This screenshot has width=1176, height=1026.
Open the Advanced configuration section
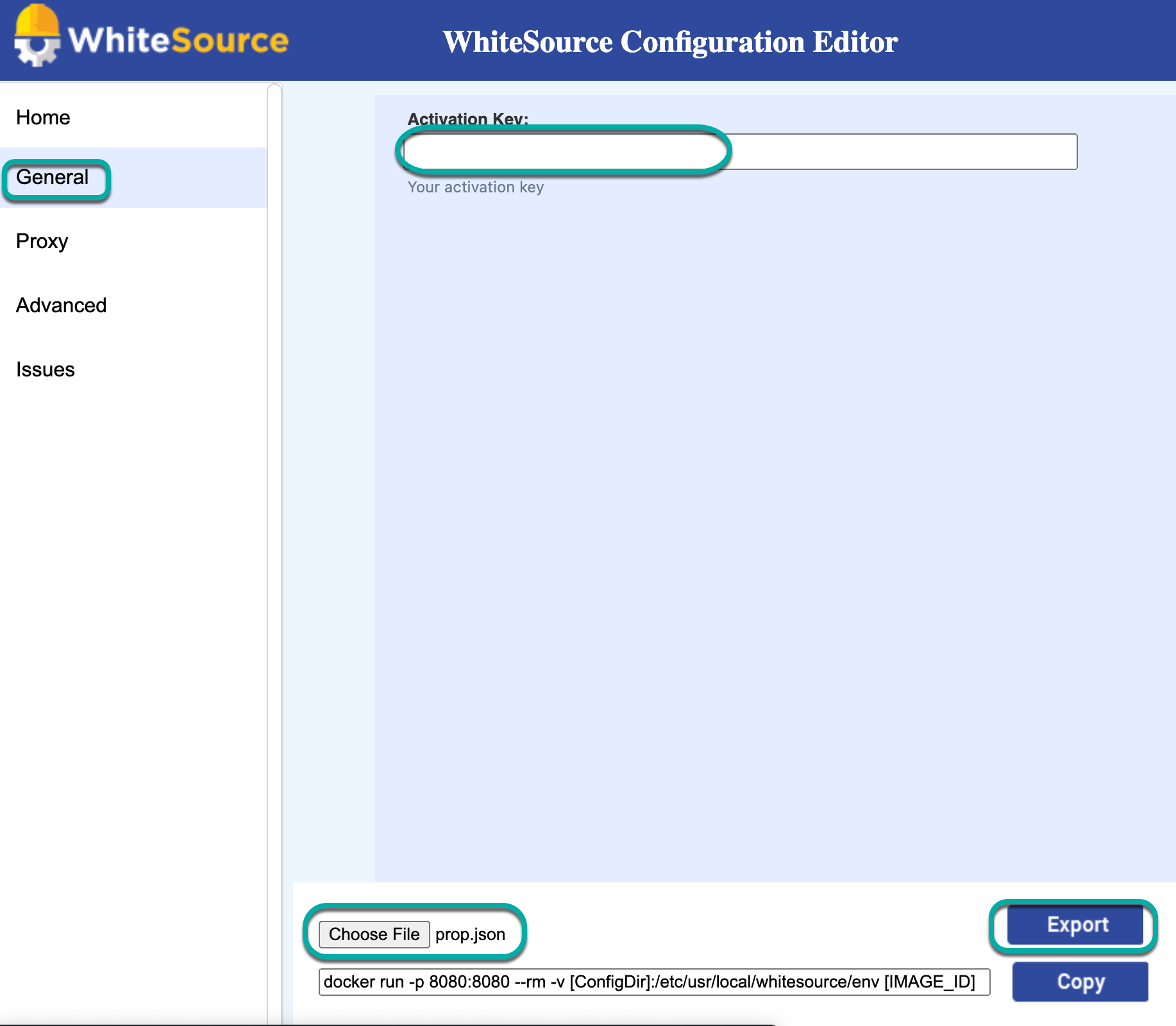point(61,306)
